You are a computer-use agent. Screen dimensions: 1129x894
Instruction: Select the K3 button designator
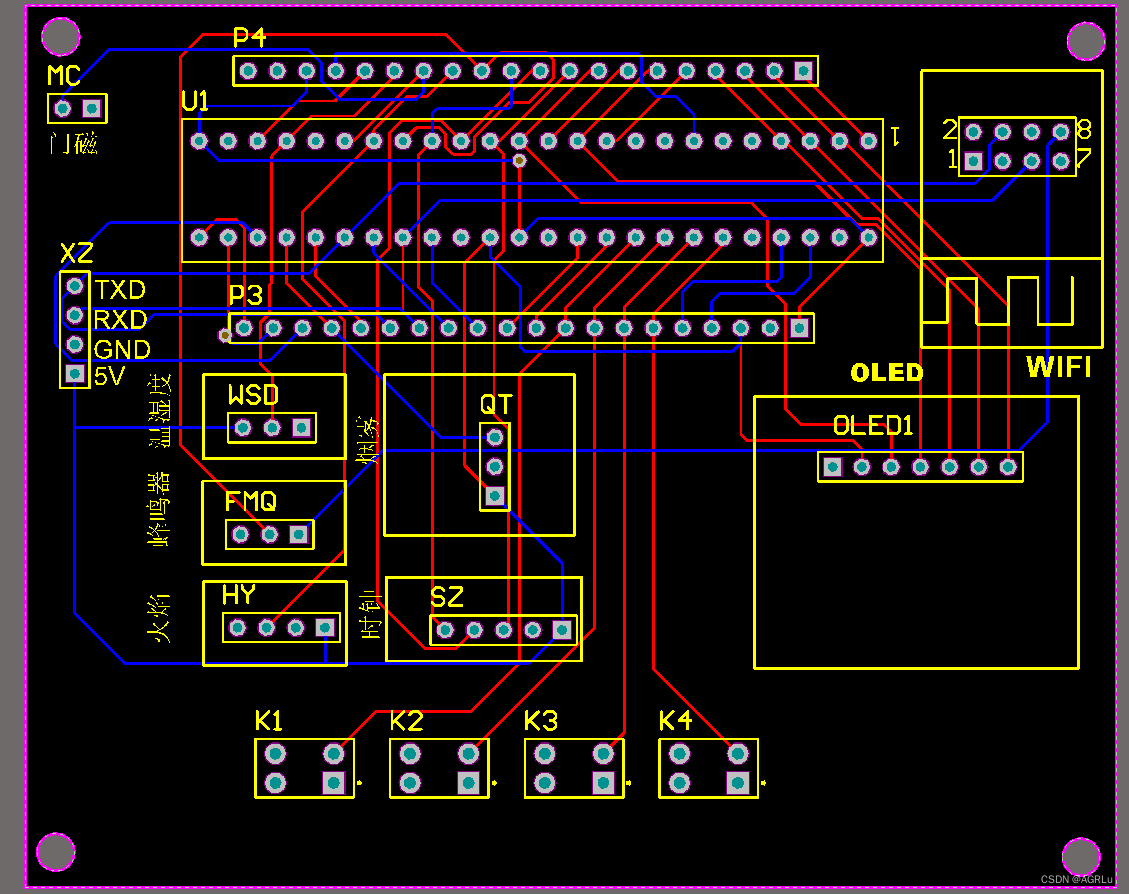[x=540, y=721]
